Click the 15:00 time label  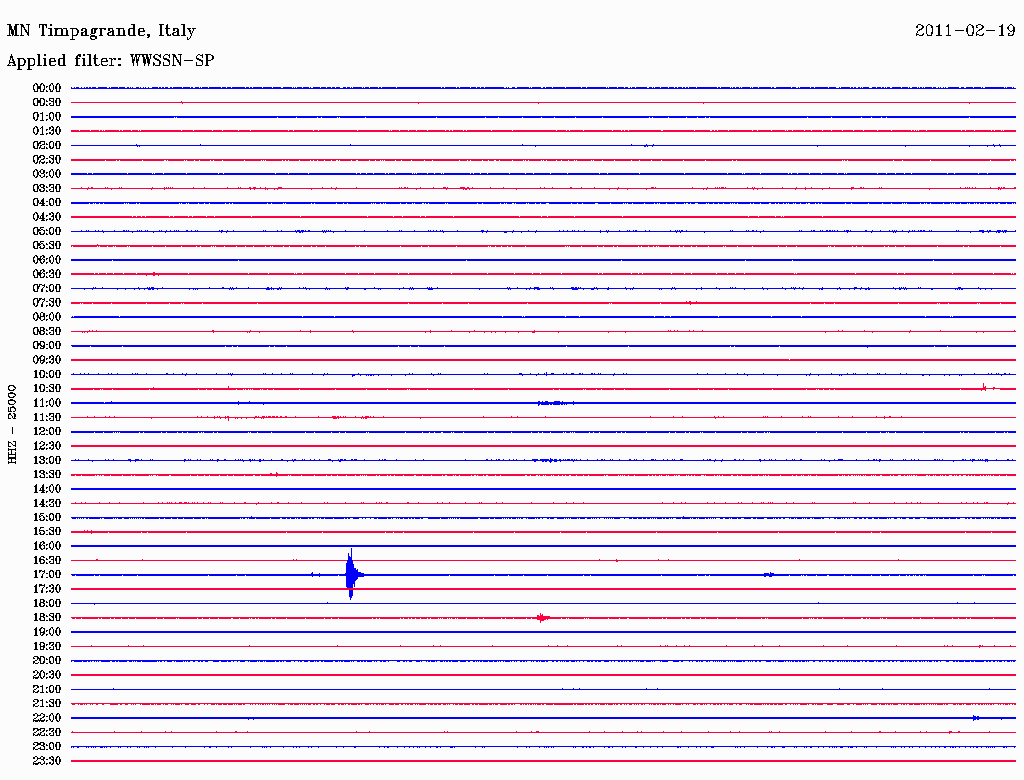pos(47,517)
